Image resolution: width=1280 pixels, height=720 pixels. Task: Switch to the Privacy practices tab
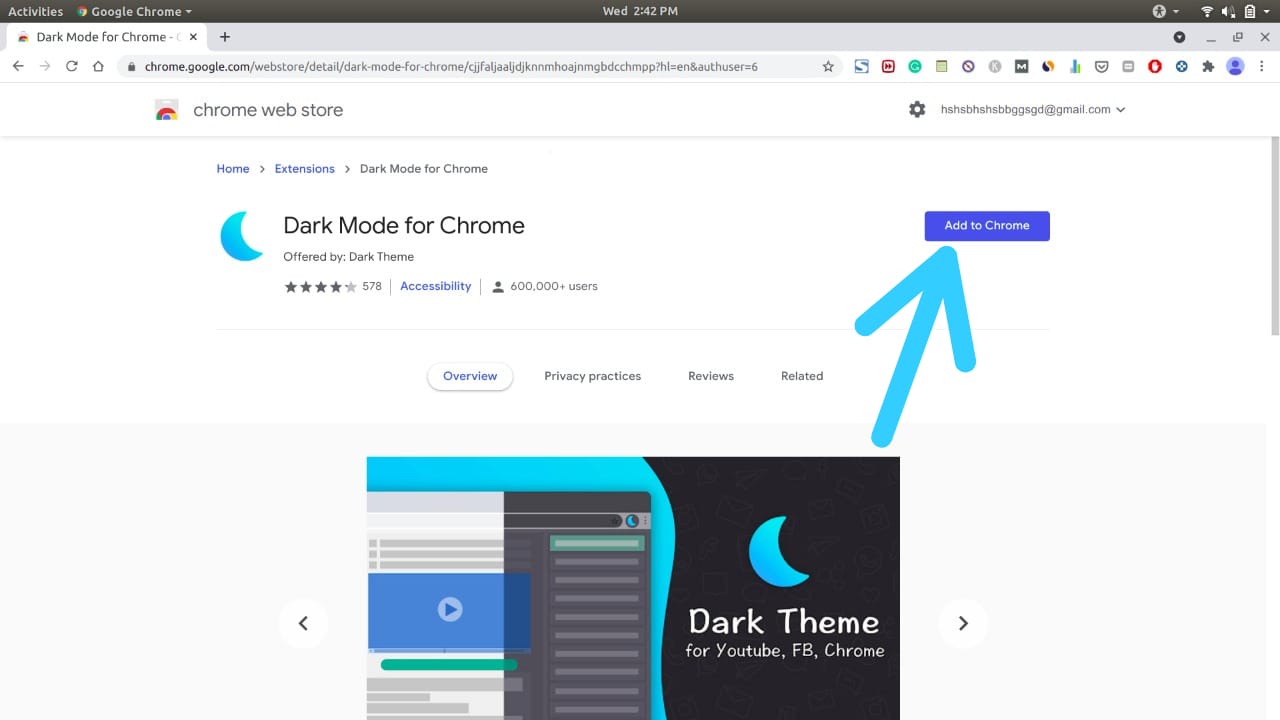(592, 376)
